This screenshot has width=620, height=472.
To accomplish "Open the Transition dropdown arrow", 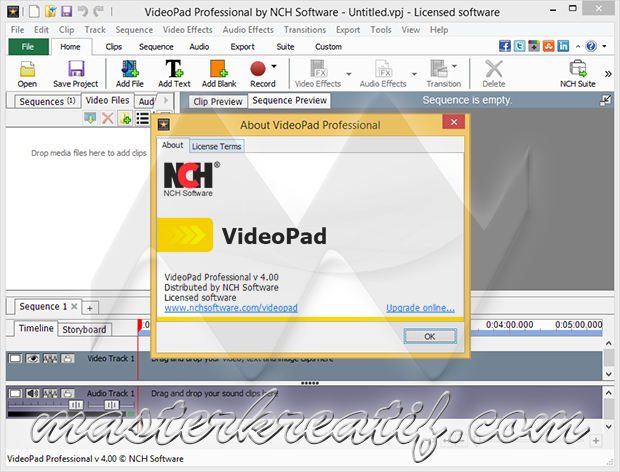I will click(x=454, y=66).
